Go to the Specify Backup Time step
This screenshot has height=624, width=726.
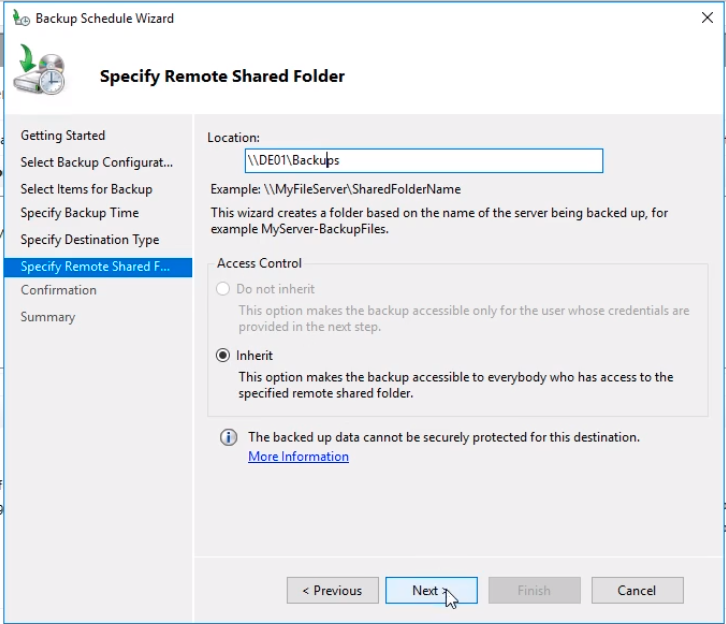point(80,213)
